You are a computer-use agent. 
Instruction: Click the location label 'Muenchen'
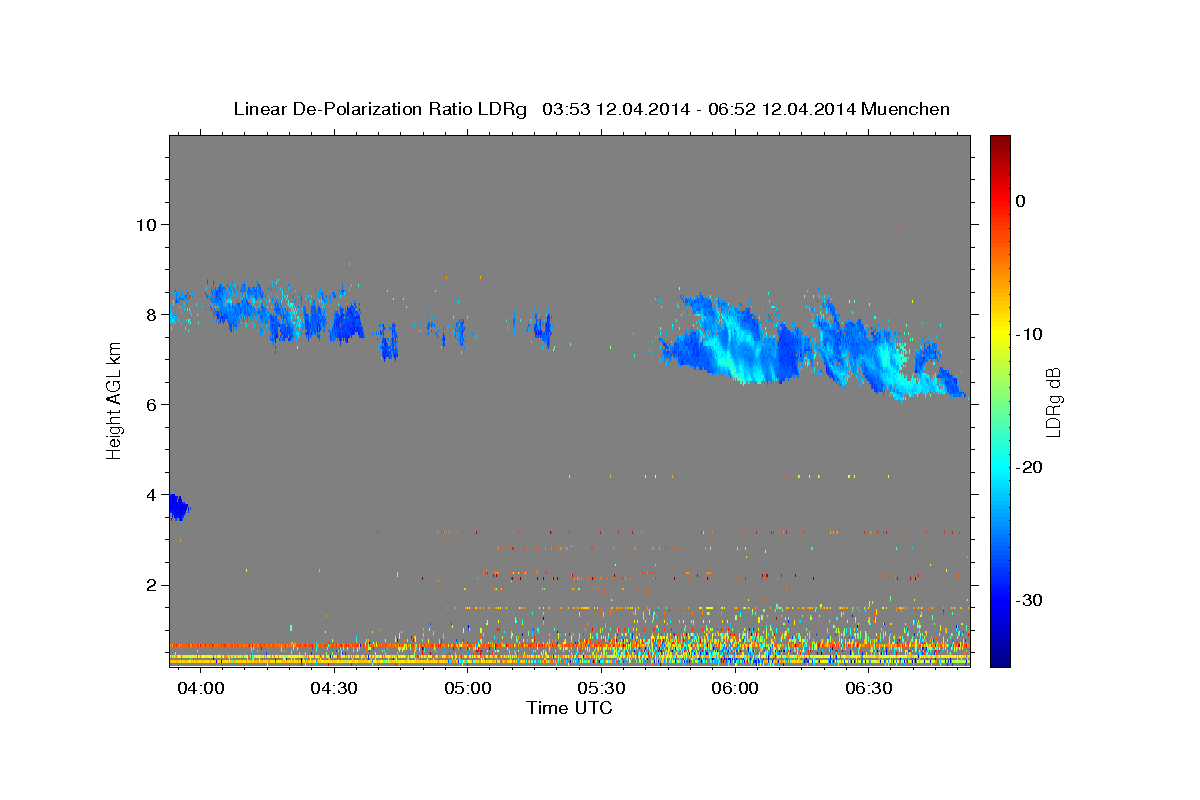(905, 109)
